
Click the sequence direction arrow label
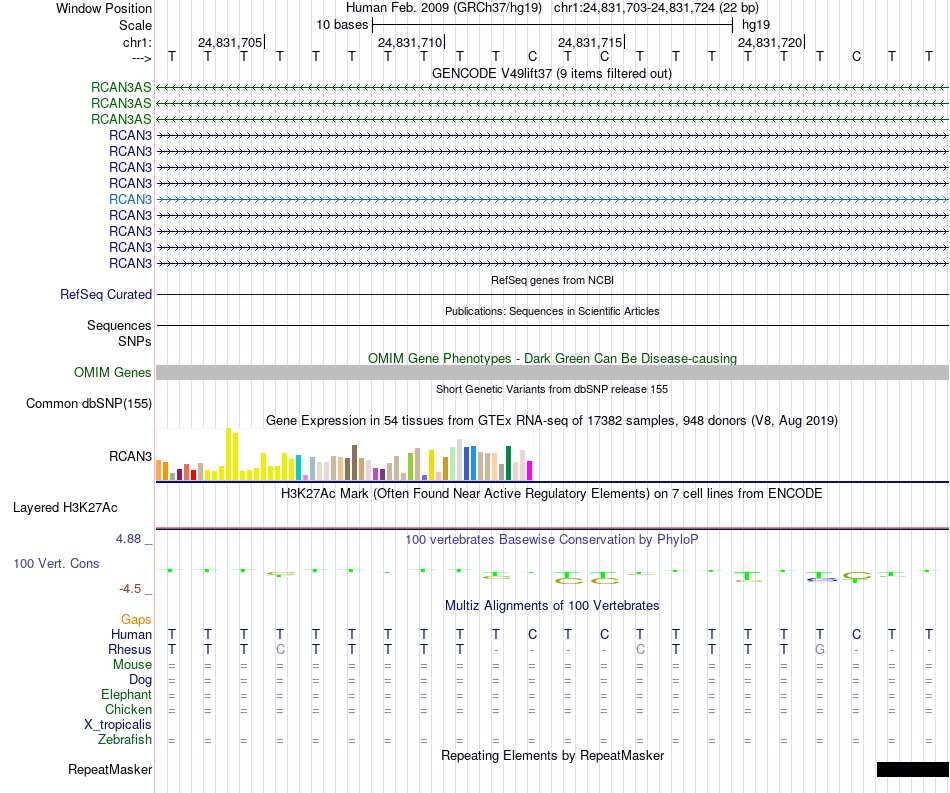(141, 58)
